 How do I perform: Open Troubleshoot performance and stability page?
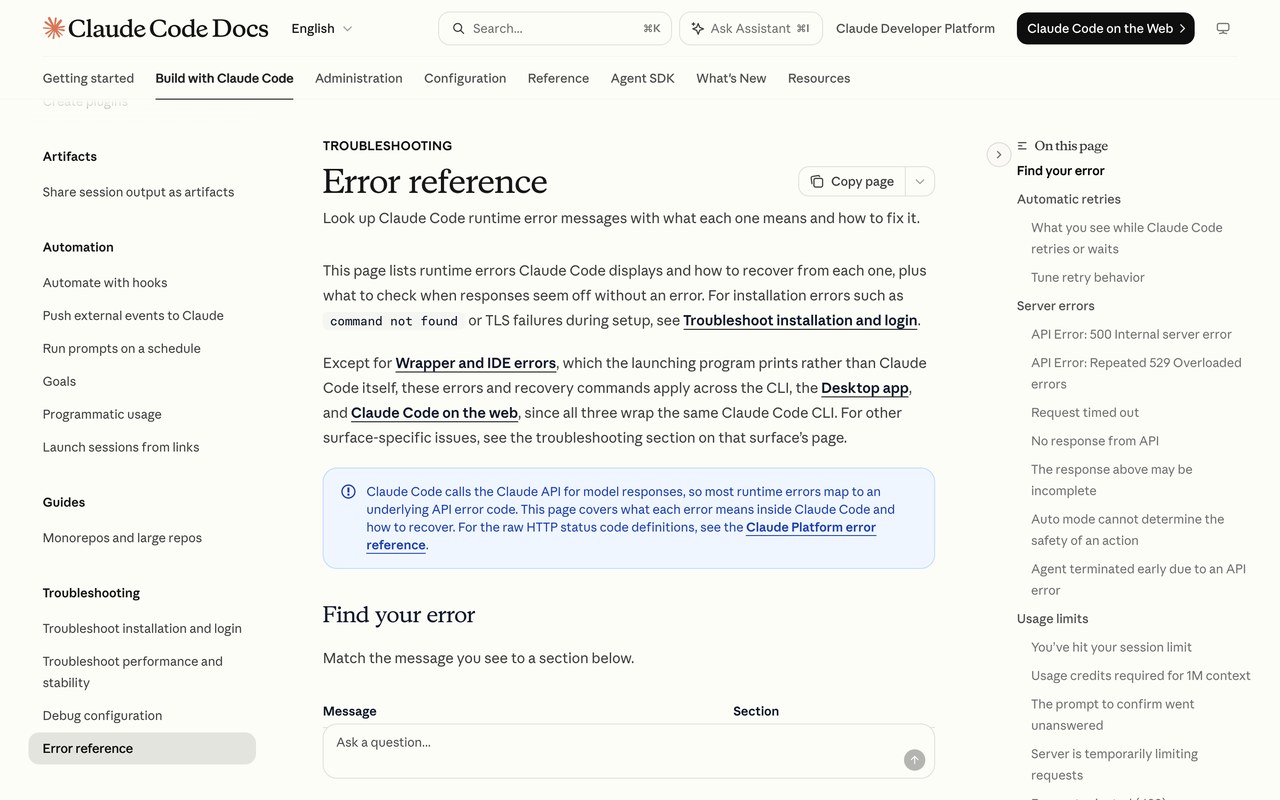coord(133,672)
